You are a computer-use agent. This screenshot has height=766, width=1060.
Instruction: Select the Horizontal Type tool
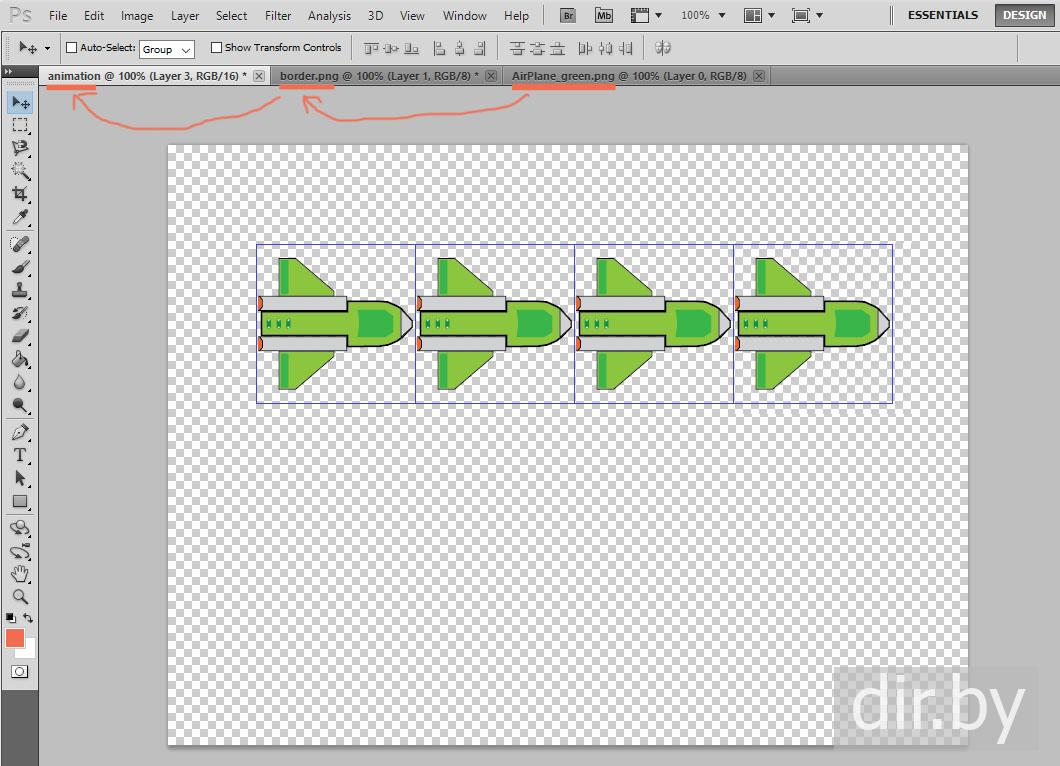[20, 455]
